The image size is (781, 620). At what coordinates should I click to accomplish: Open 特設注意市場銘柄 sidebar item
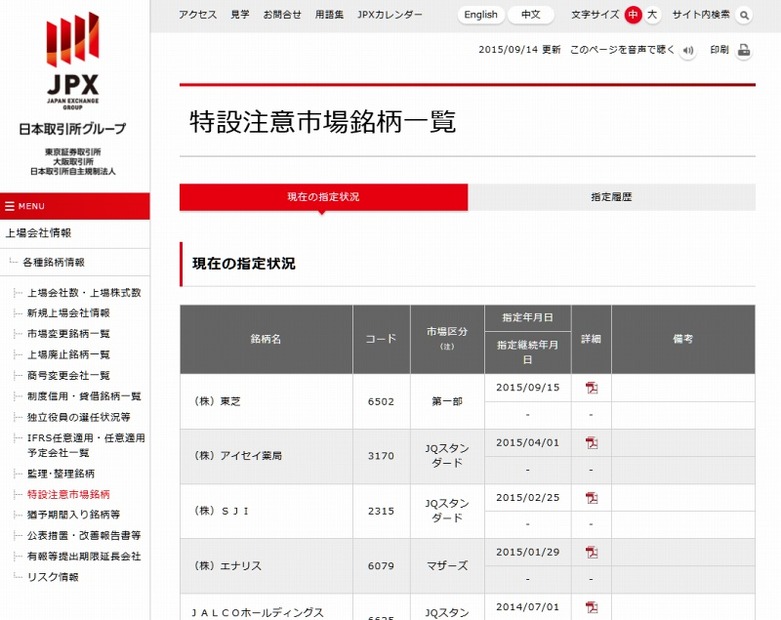pos(69,495)
